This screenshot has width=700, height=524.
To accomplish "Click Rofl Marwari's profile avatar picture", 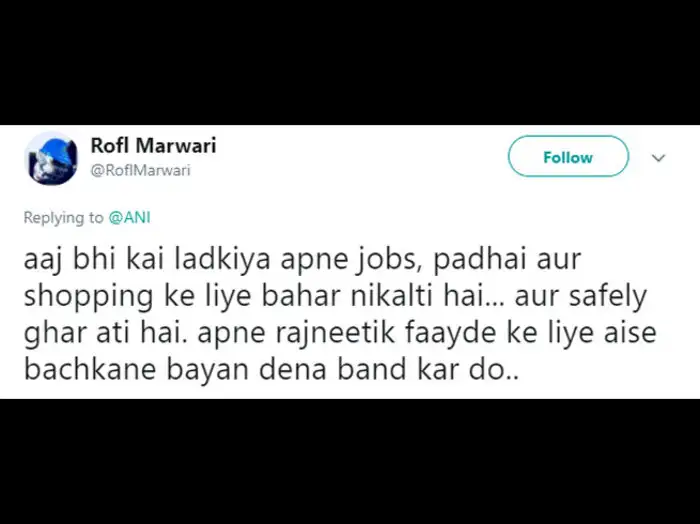I will click(x=51, y=158).
